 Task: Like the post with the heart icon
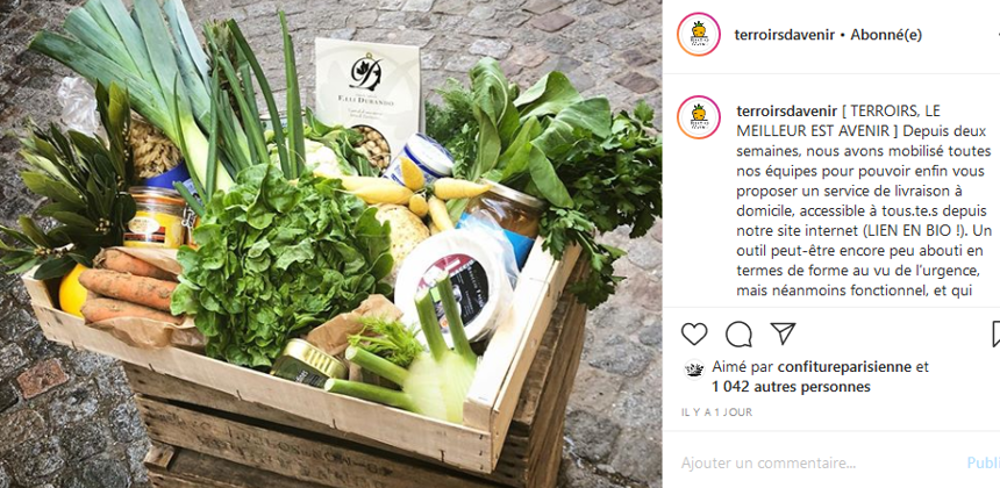(694, 334)
